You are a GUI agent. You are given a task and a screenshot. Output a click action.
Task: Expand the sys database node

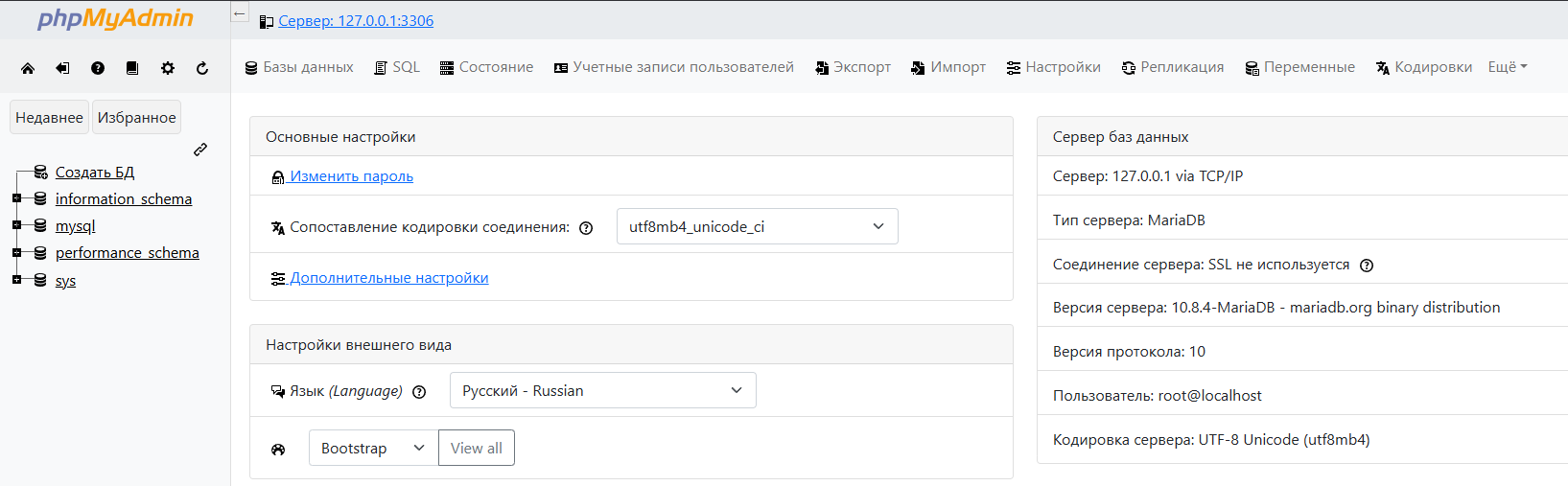[16, 280]
